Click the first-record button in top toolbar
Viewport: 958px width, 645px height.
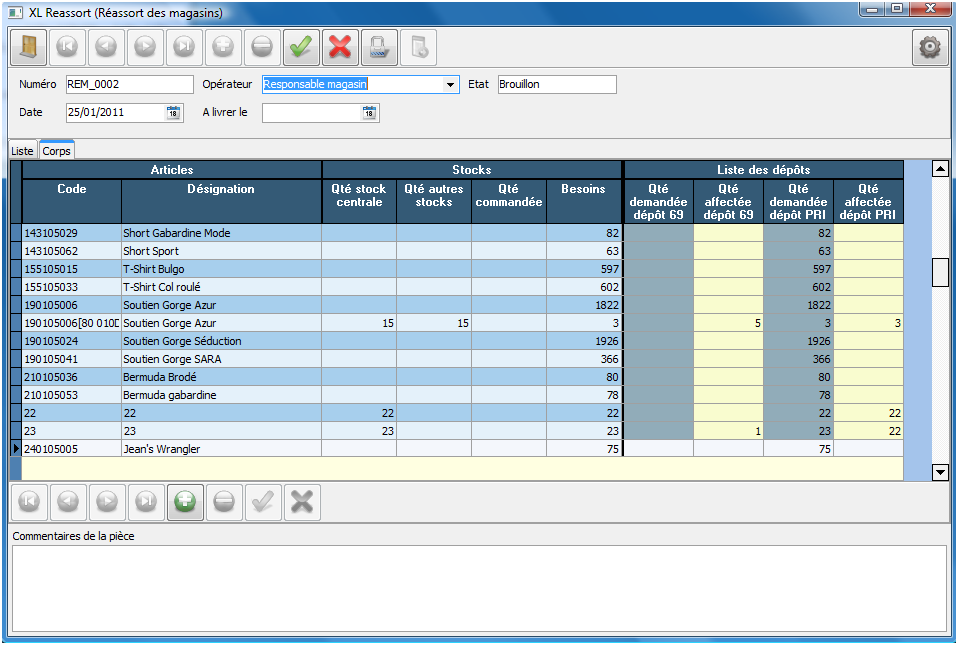[x=67, y=46]
